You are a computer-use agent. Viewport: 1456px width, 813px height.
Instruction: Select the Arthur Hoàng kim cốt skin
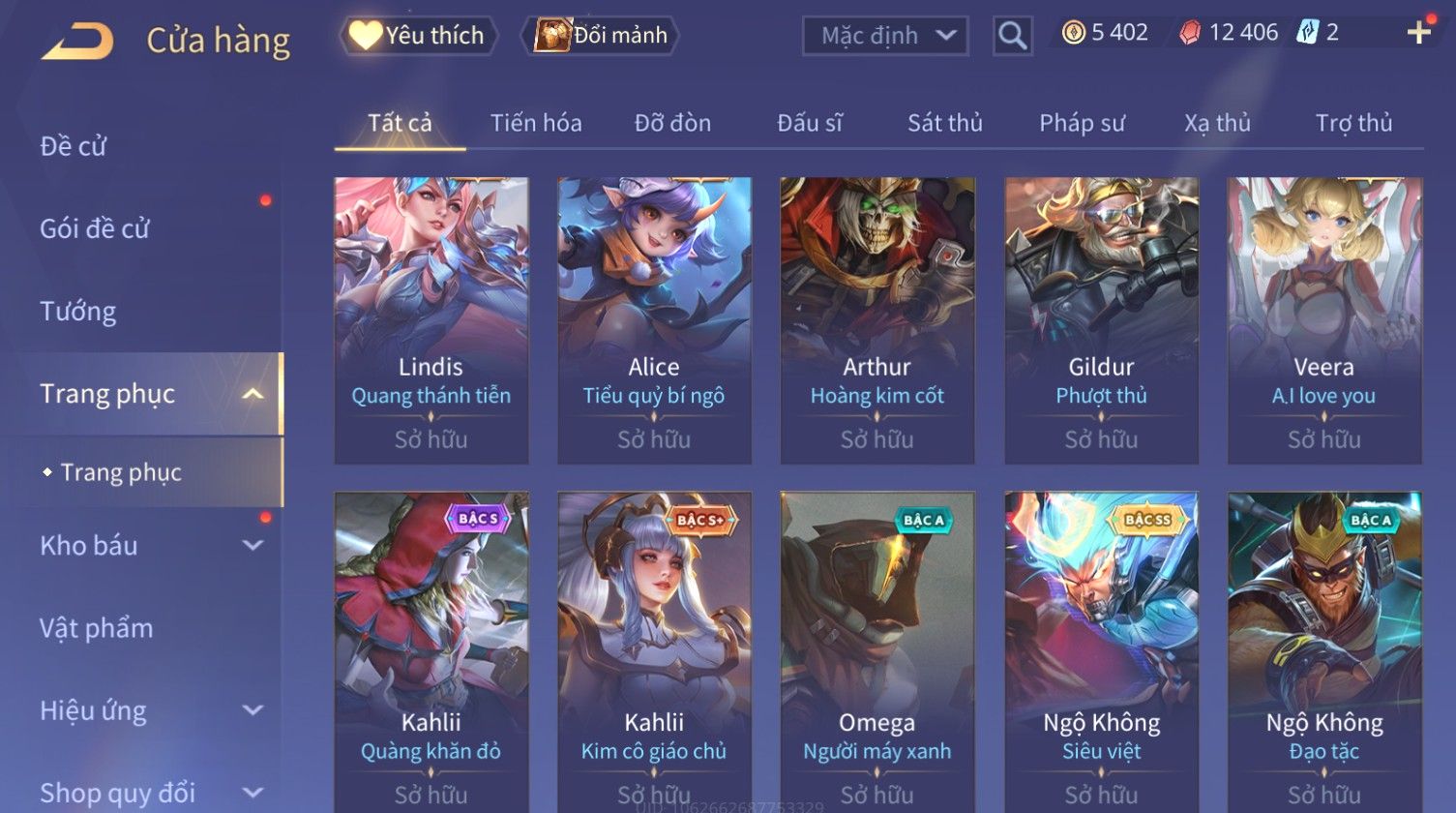click(x=877, y=320)
